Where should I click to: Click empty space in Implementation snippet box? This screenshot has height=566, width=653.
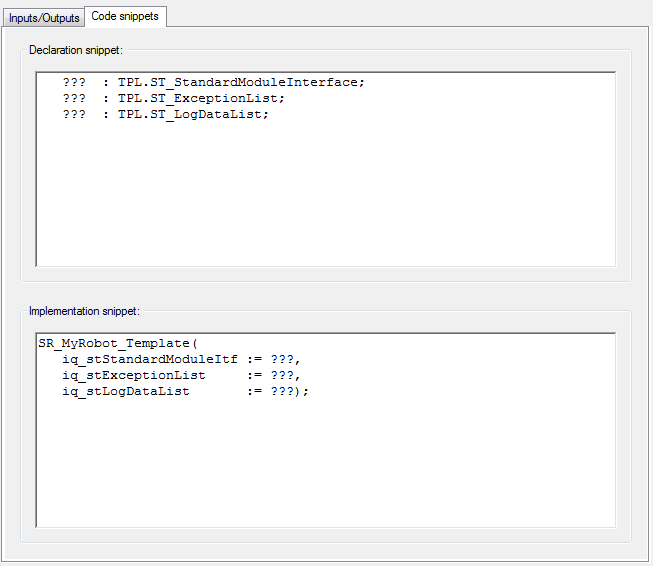(x=325, y=460)
